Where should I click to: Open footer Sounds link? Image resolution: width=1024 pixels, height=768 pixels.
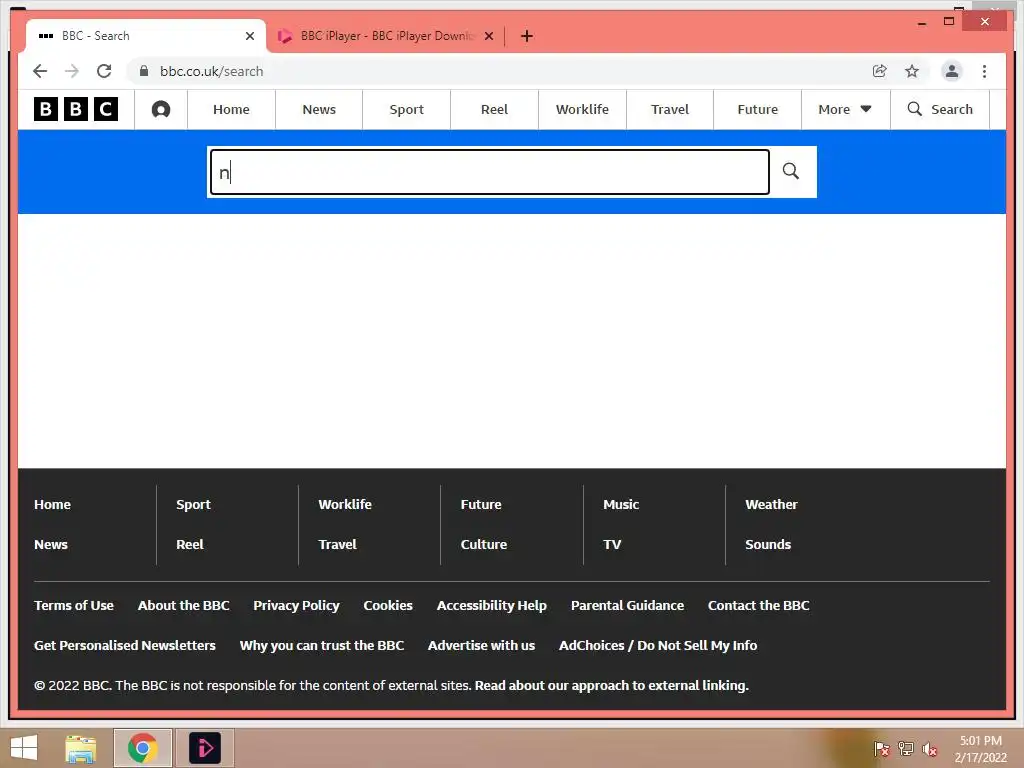[768, 544]
